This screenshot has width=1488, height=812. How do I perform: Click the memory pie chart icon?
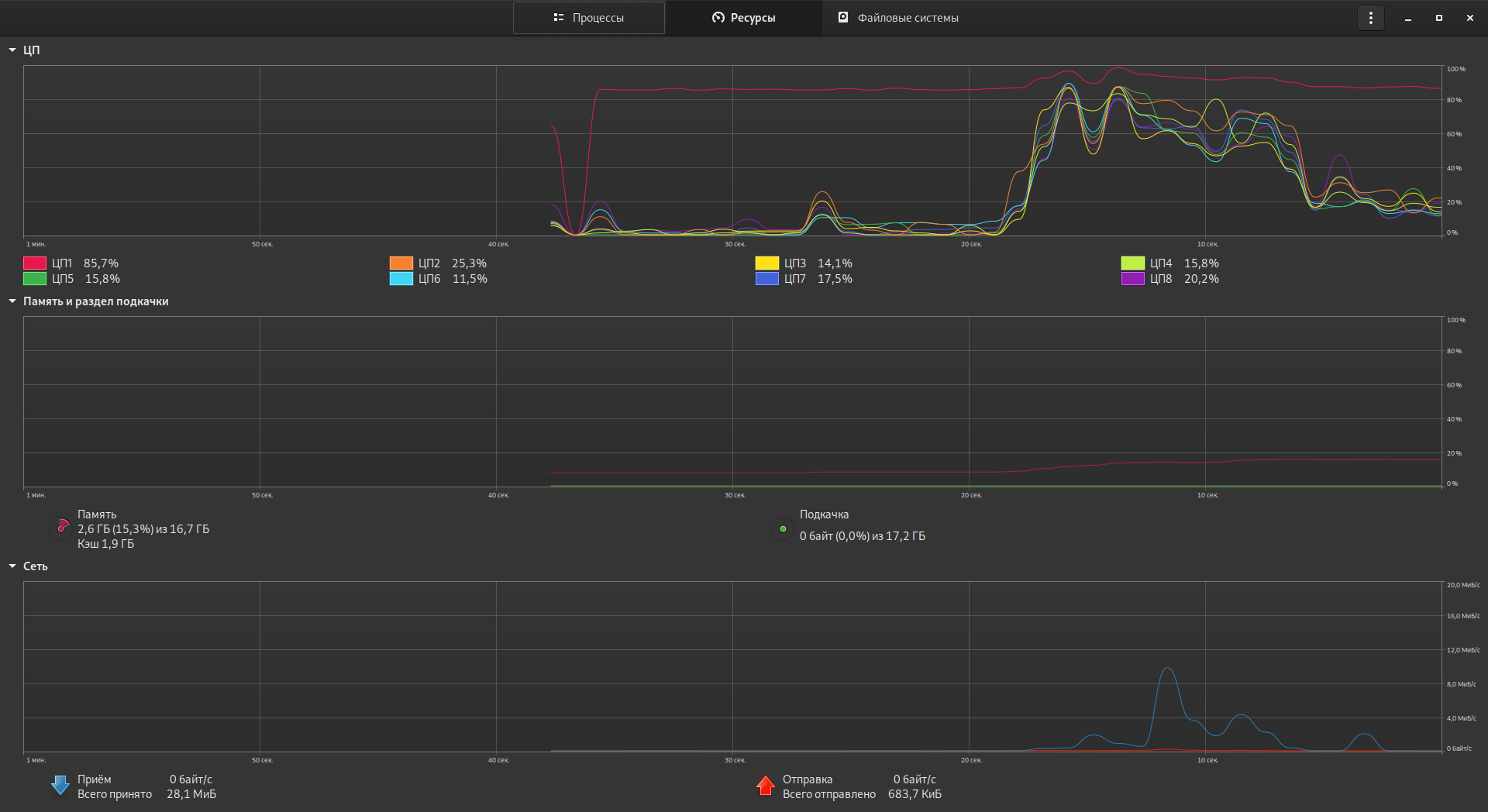click(61, 528)
